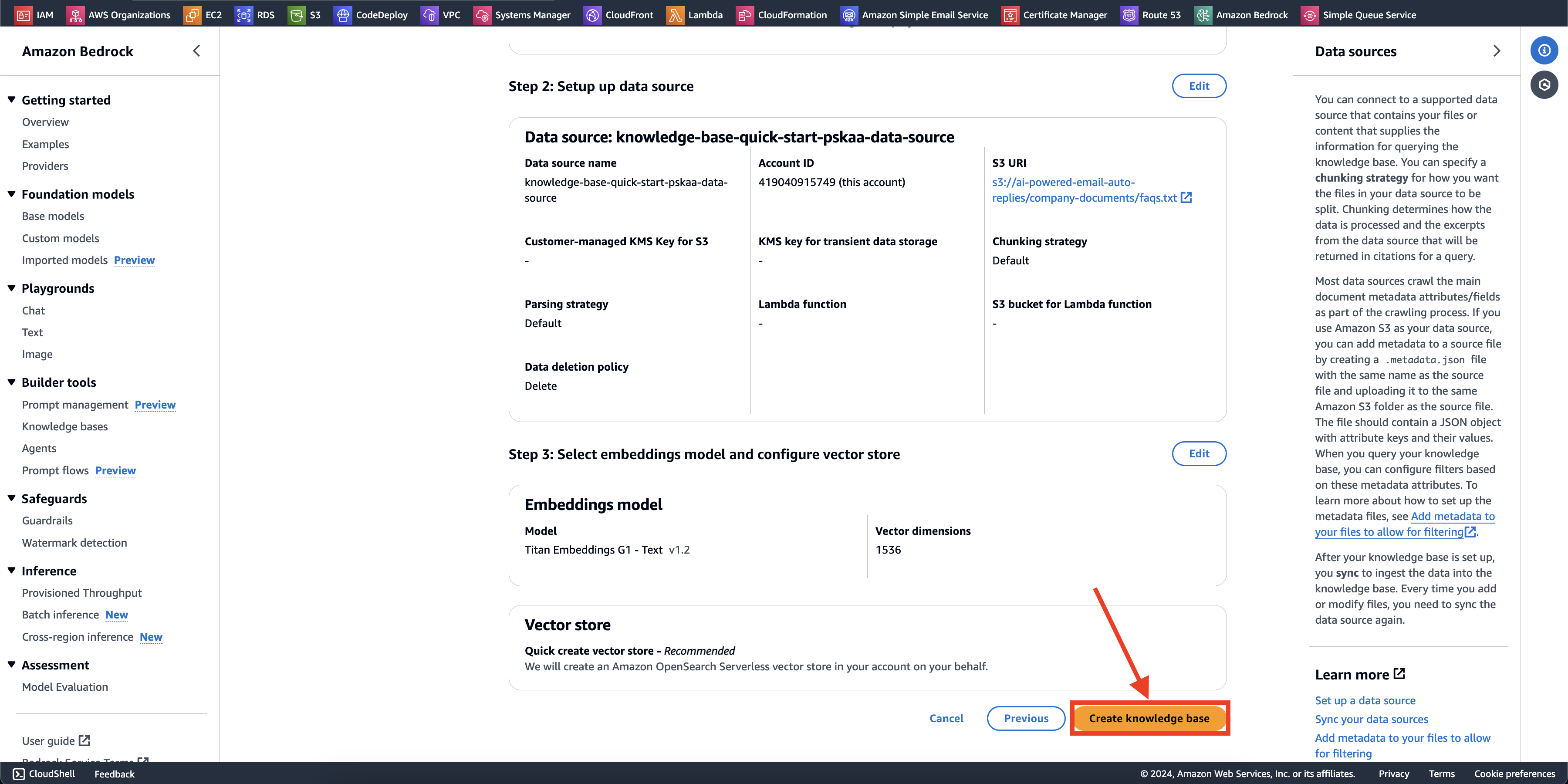
Task: Open the EC2 service icon
Action: point(192,15)
